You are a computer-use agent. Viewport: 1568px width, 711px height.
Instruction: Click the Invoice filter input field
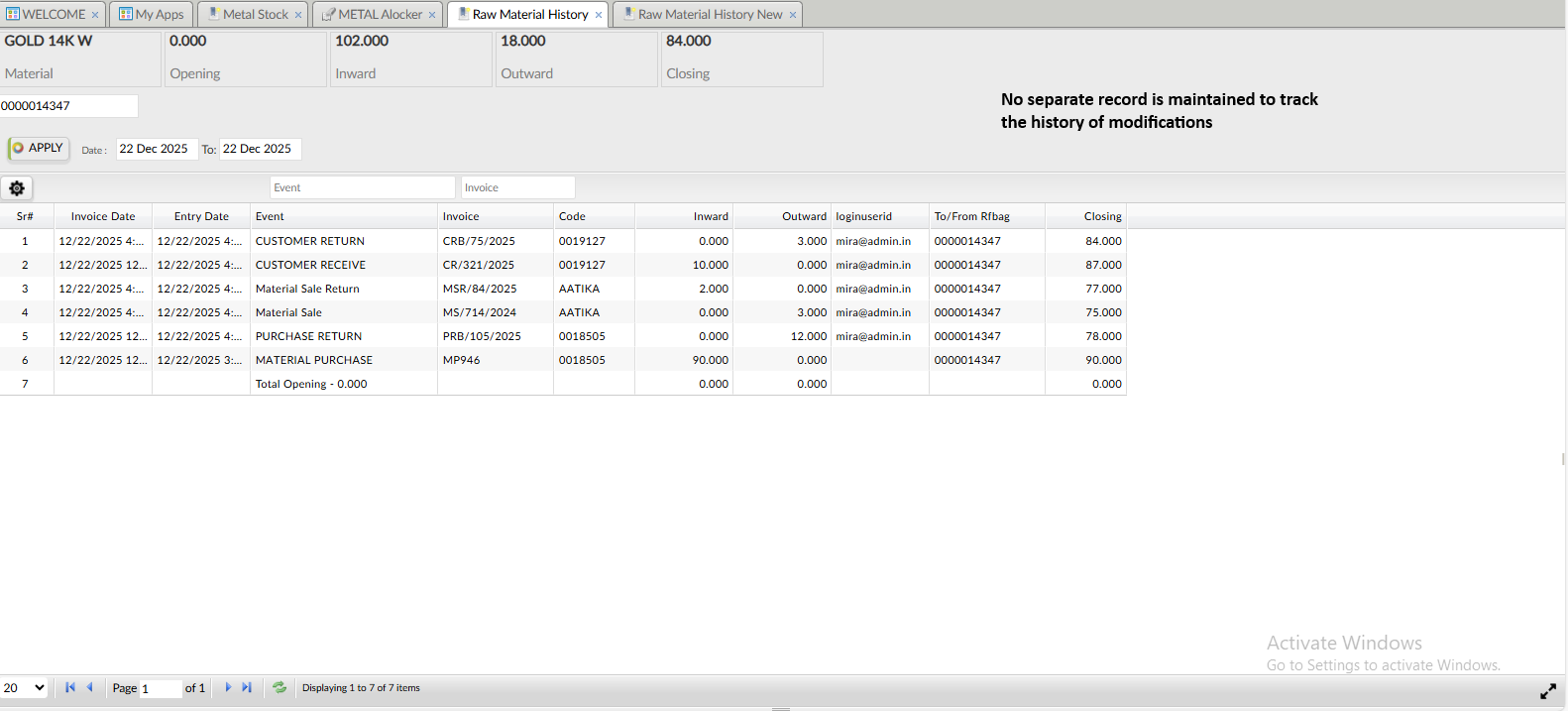pos(517,187)
